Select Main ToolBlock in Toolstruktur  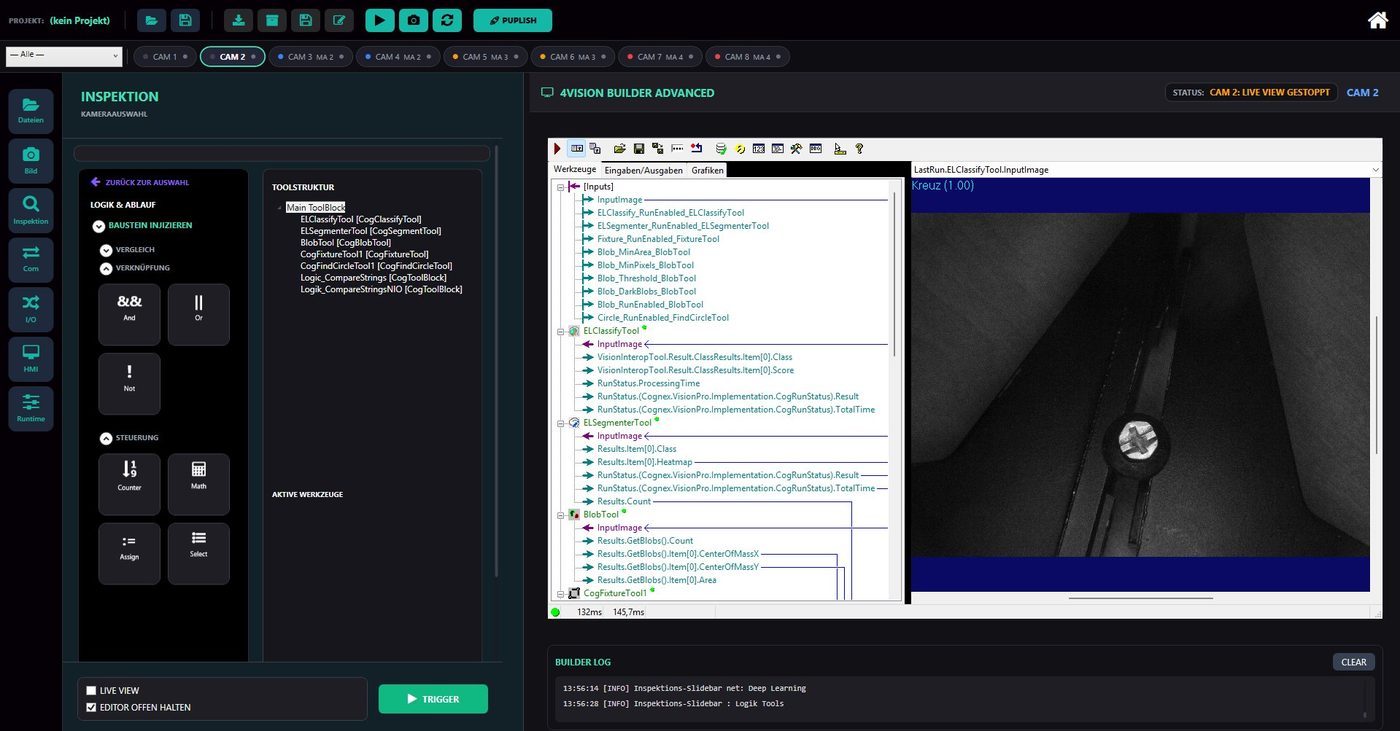point(315,207)
